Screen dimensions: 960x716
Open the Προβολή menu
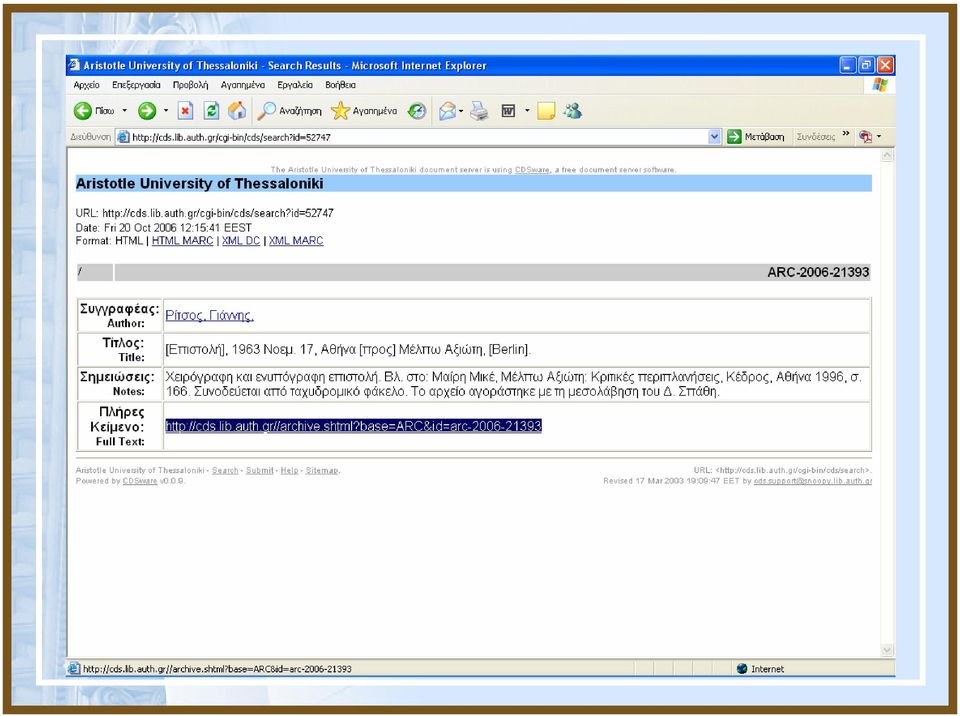pyautogui.click(x=190, y=85)
